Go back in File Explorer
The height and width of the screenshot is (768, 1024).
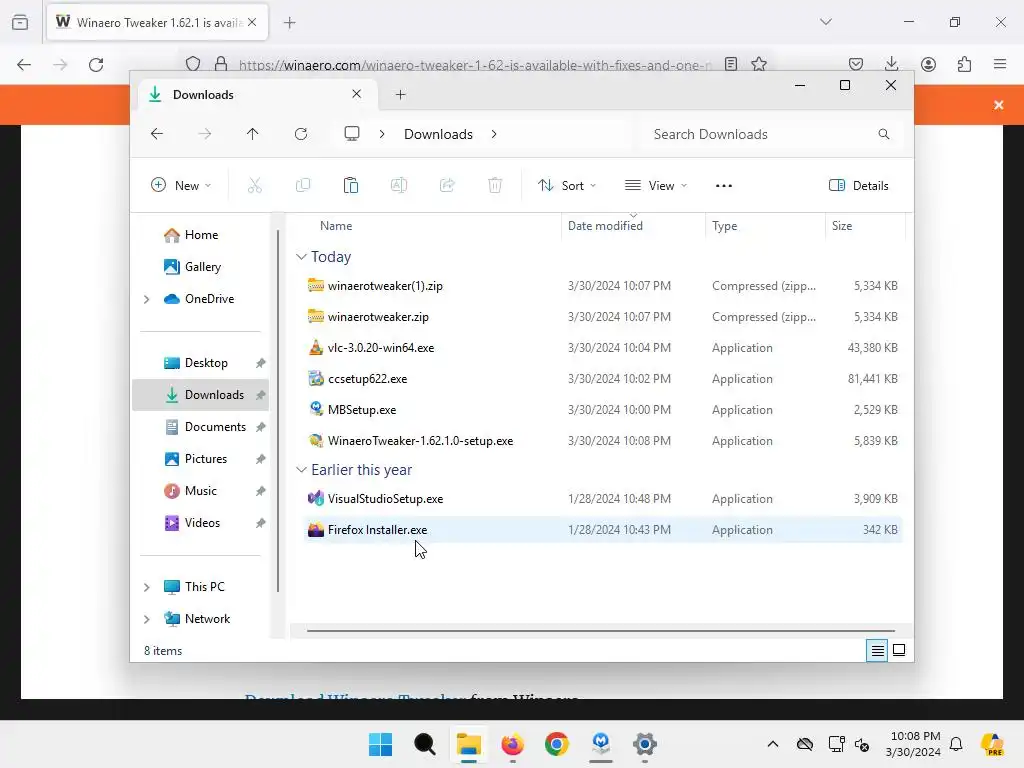coord(157,134)
